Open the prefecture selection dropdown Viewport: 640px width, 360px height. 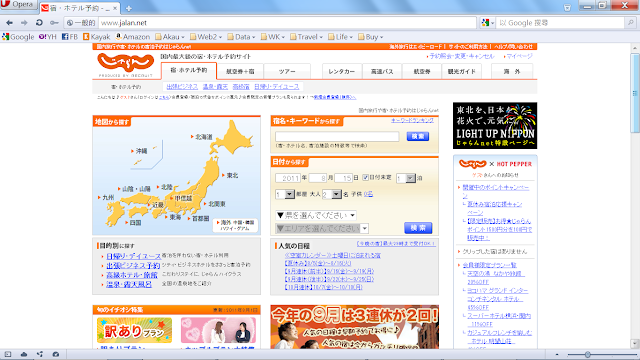[316, 215]
